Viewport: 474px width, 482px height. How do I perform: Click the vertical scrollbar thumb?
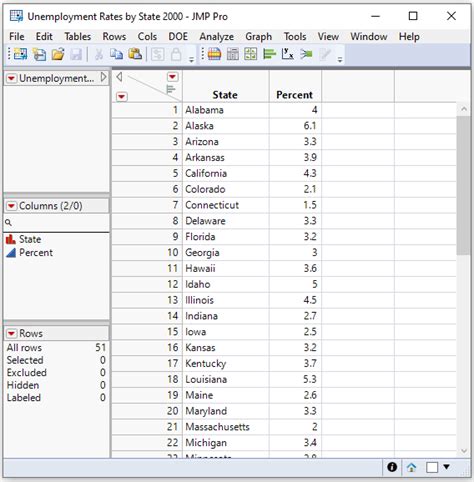tap(463, 185)
